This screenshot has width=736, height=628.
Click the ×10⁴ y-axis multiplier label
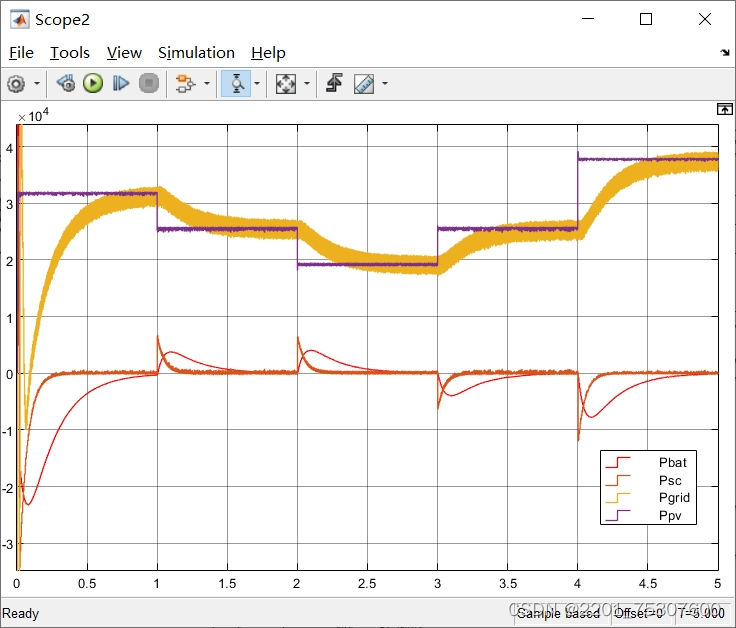coord(33,115)
